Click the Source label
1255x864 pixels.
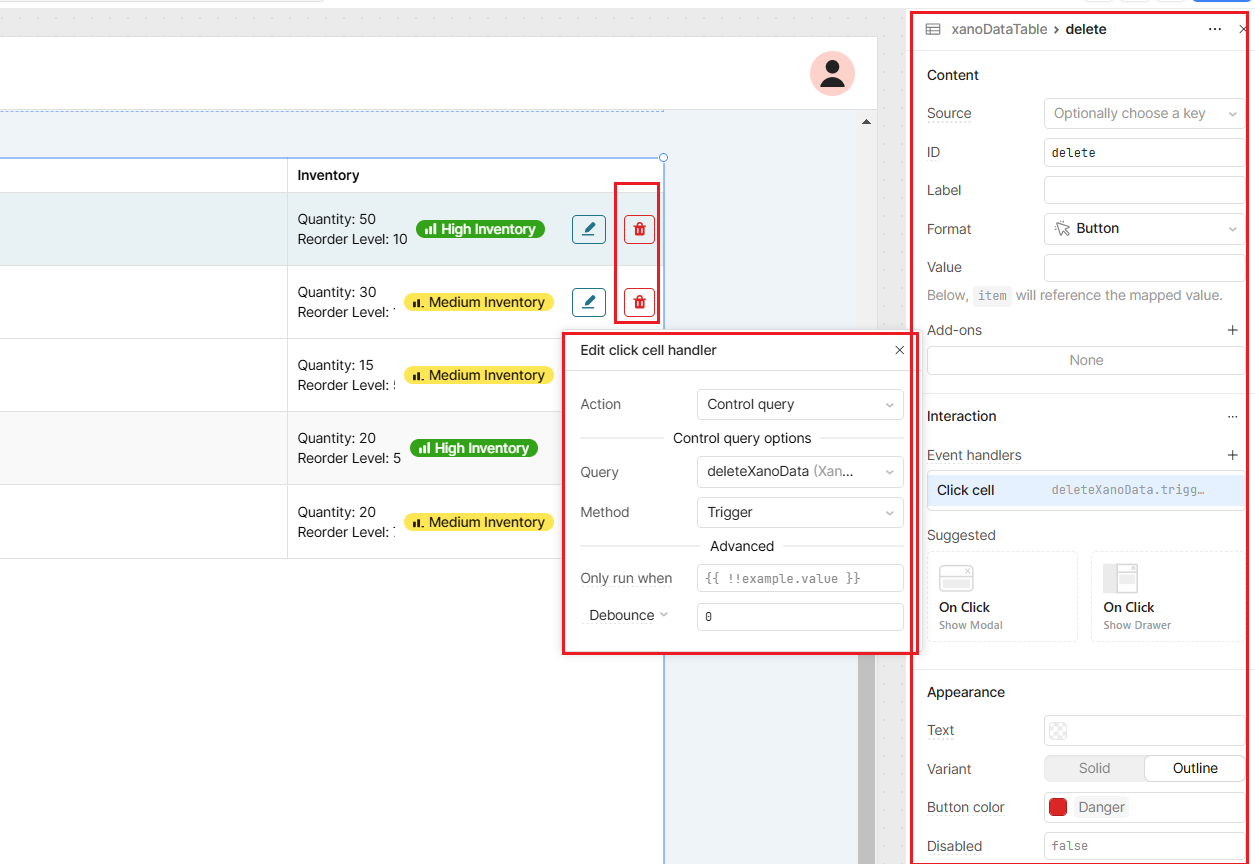click(x=949, y=114)
